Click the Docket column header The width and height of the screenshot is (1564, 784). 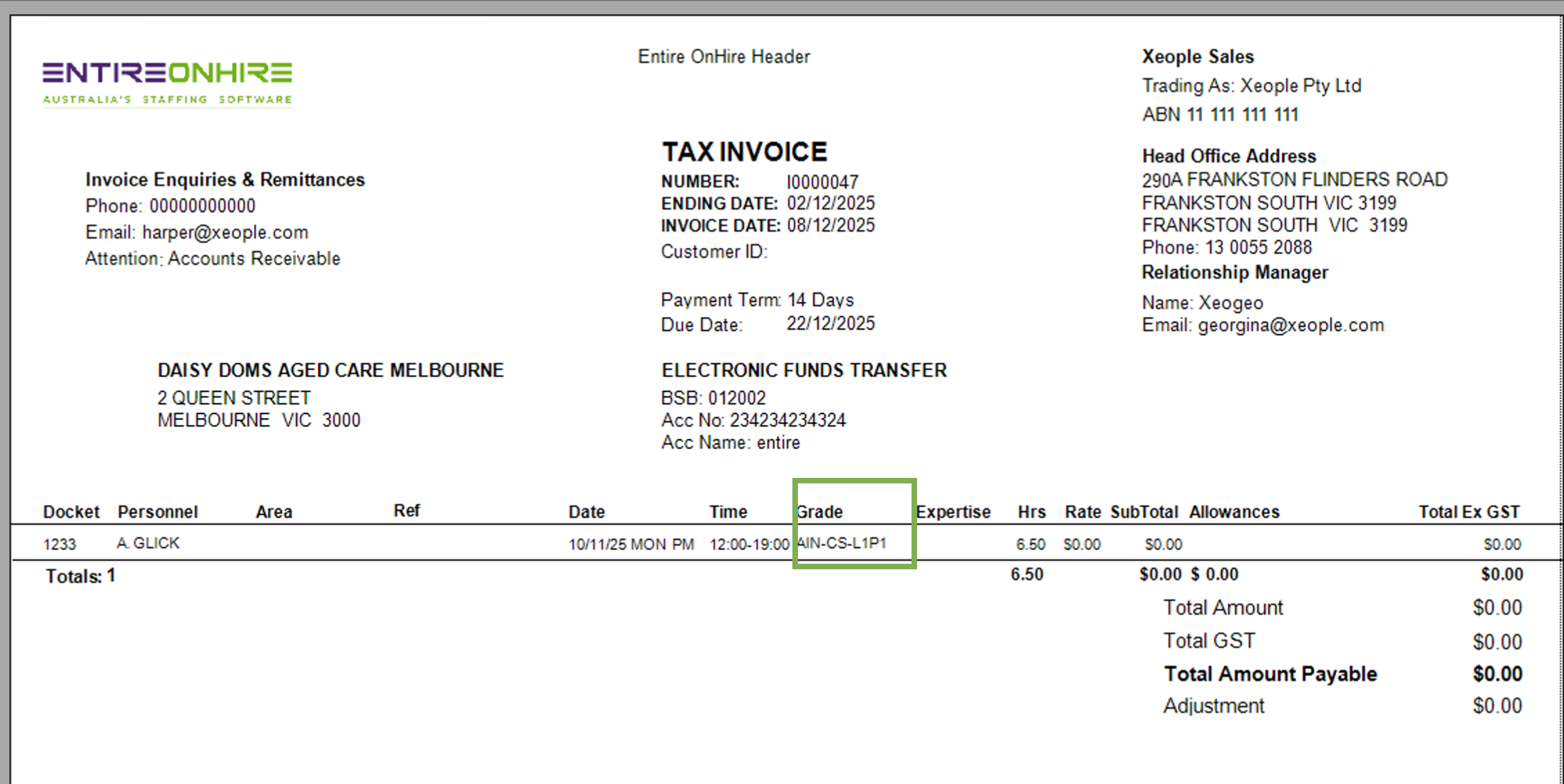point(71,512)
